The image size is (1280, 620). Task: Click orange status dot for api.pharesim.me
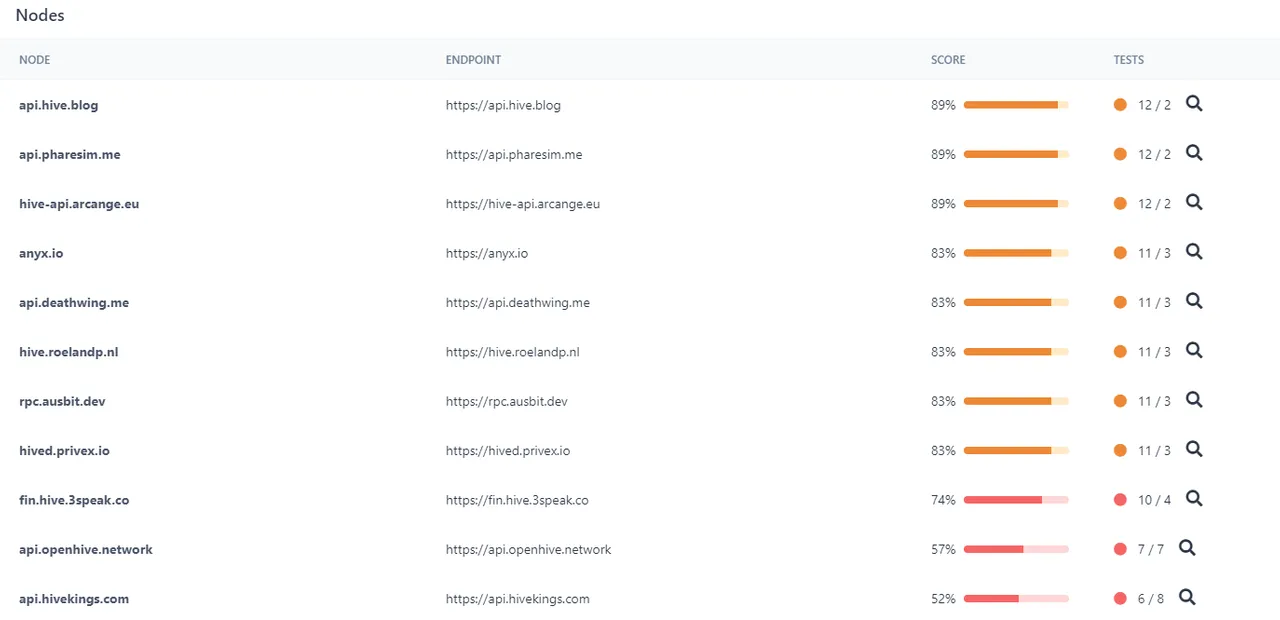pos(1120,154)
